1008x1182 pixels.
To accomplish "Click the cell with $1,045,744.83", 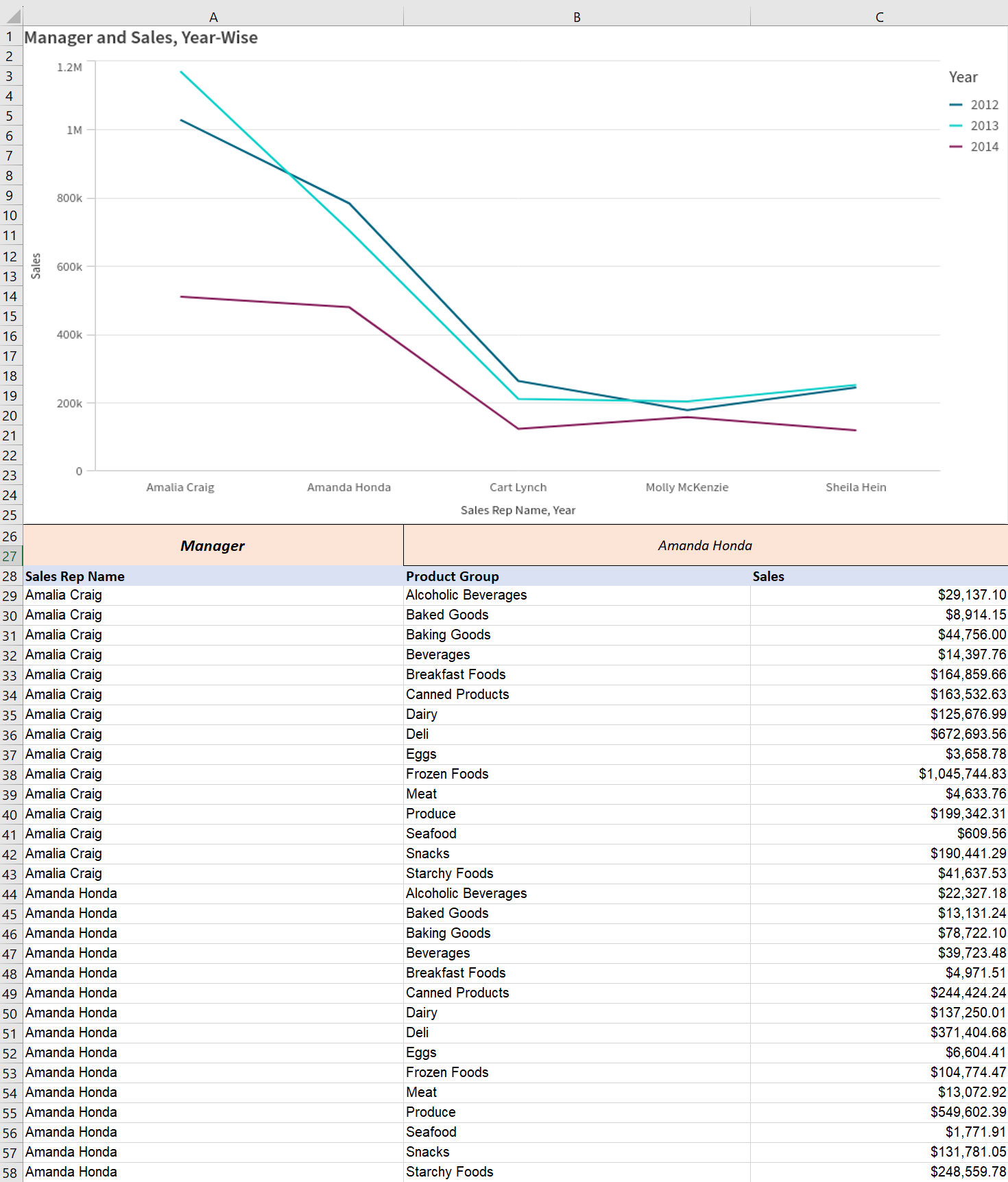I will [x=879, y=774].
